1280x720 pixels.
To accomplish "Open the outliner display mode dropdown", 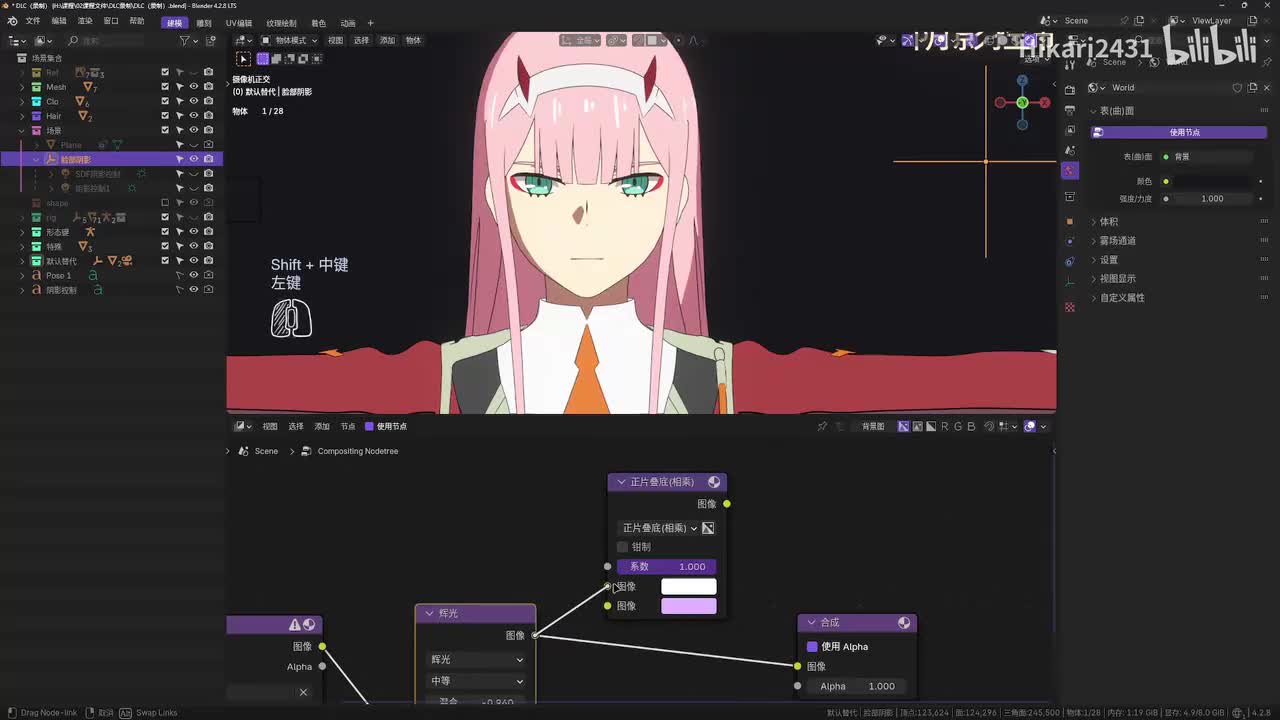I will tap(43, 41).
